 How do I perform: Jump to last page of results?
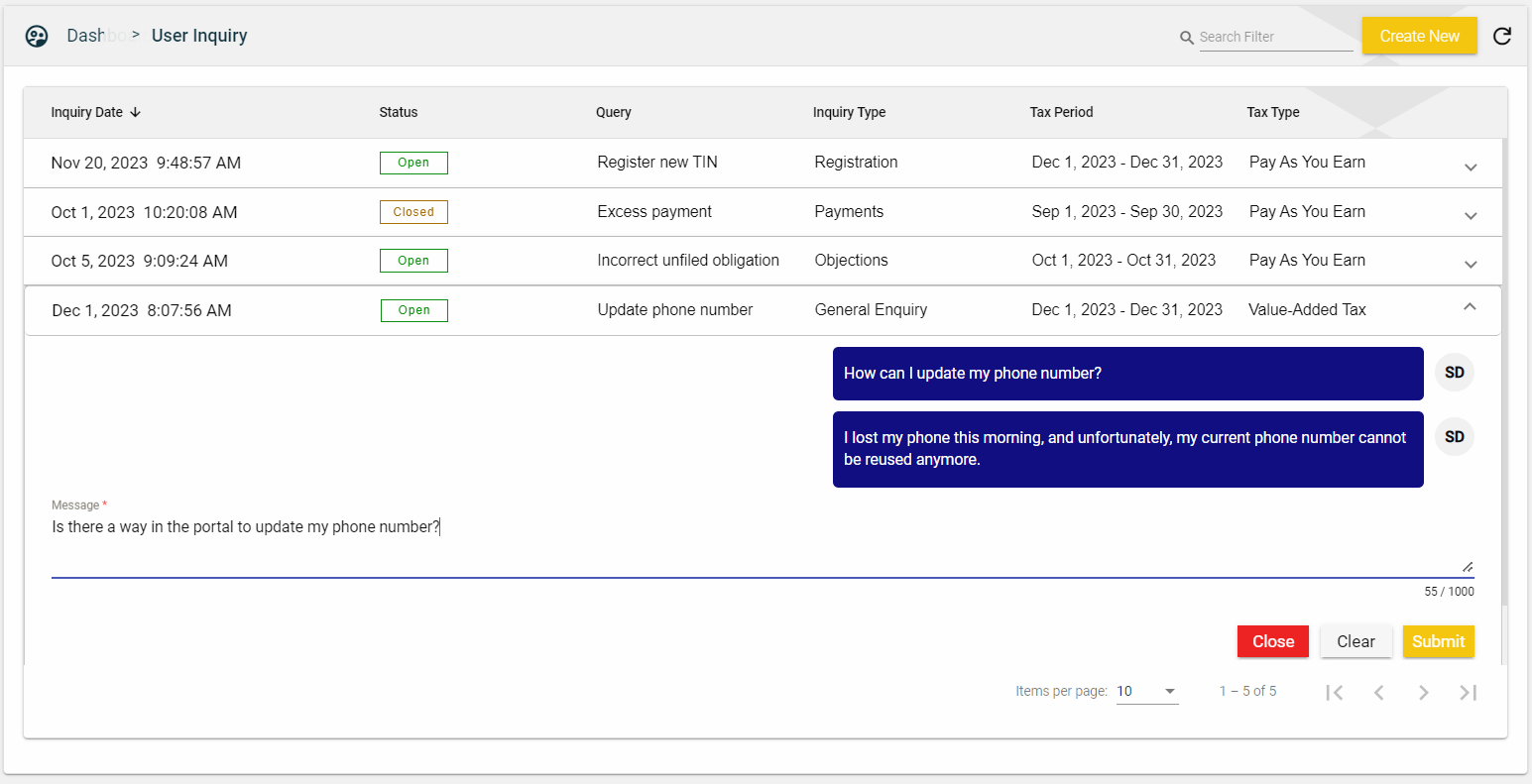coord(1468,692)
